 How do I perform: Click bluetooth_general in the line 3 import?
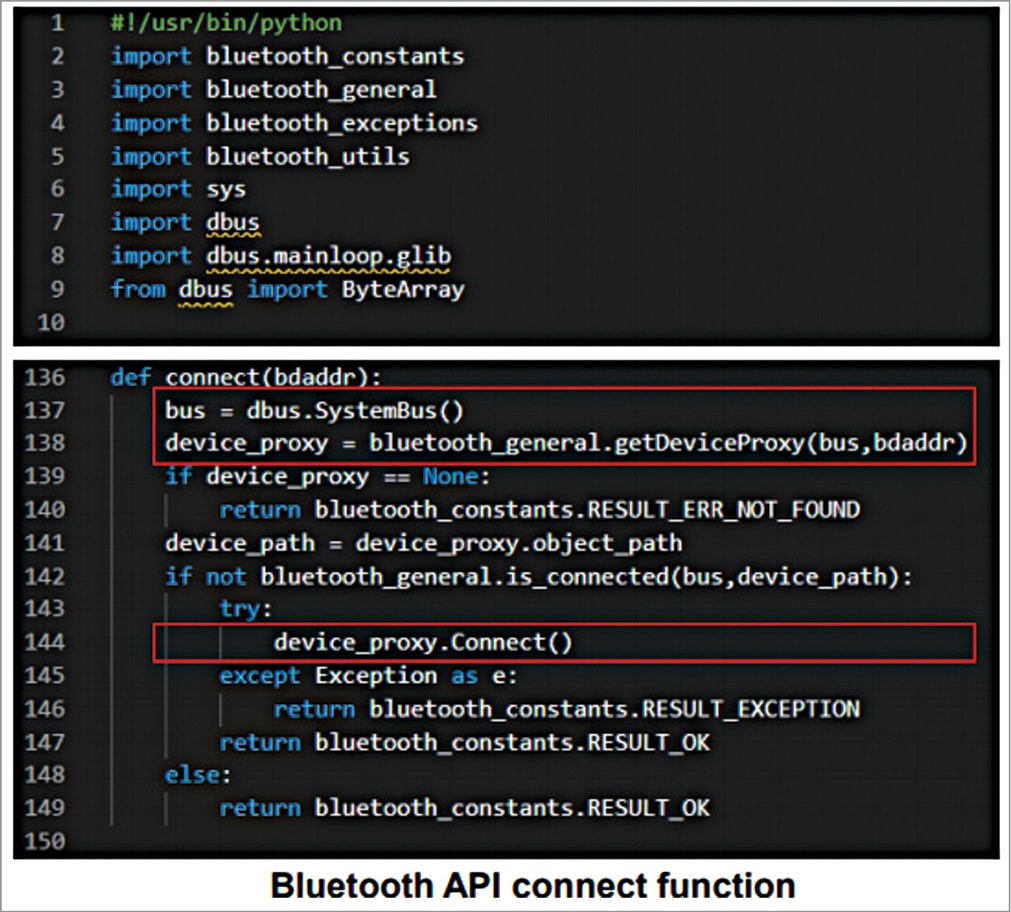pos(321,89)
